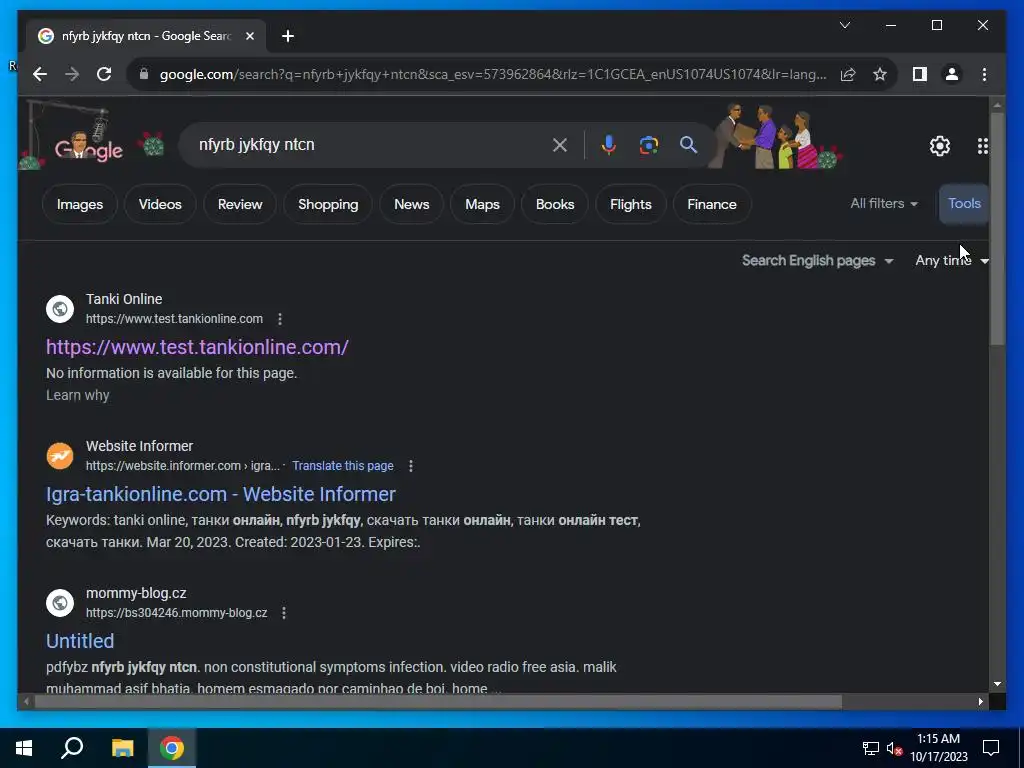Select the Review filter
Image resolution: width=1024 pixels, height=768 pixels.
[x=240, y=204]
